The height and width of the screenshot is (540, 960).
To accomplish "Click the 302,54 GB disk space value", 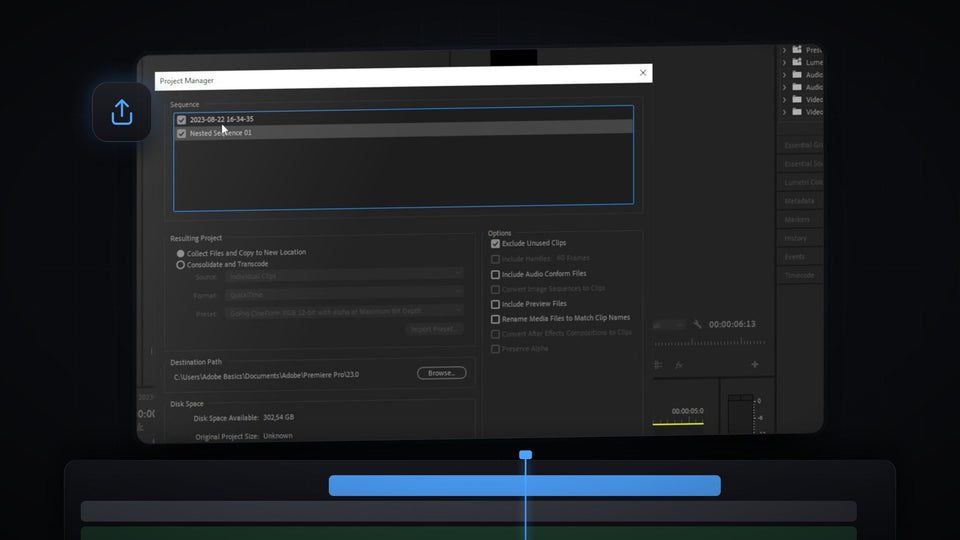I will point(279,418).
